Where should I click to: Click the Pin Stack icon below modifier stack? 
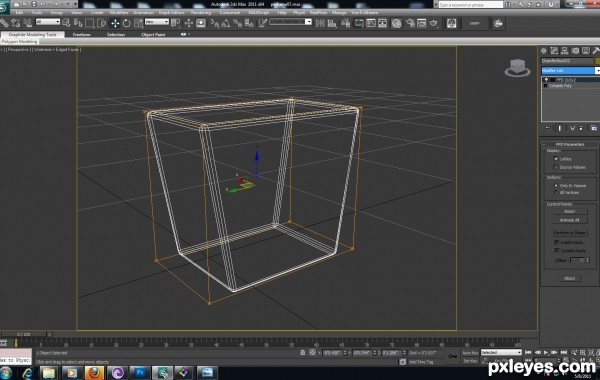(x=548, y=128)
